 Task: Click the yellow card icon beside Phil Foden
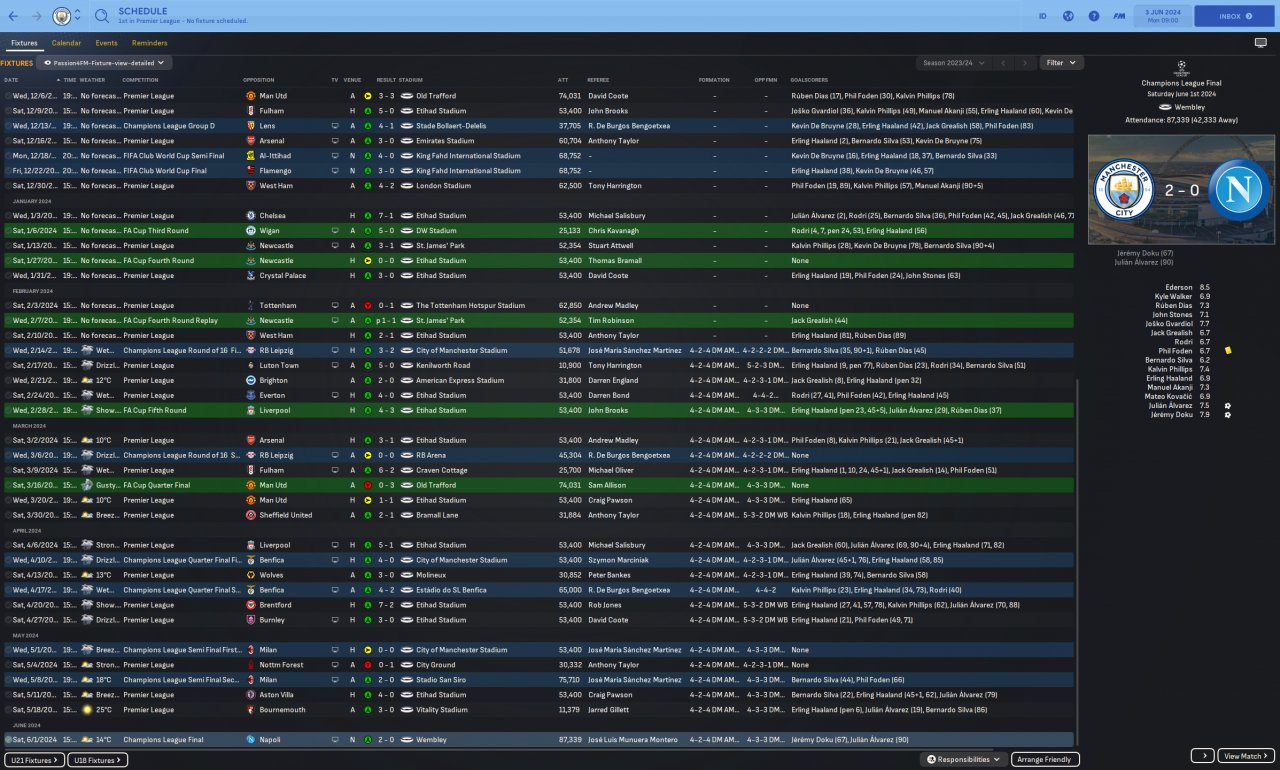point(1227,351)
